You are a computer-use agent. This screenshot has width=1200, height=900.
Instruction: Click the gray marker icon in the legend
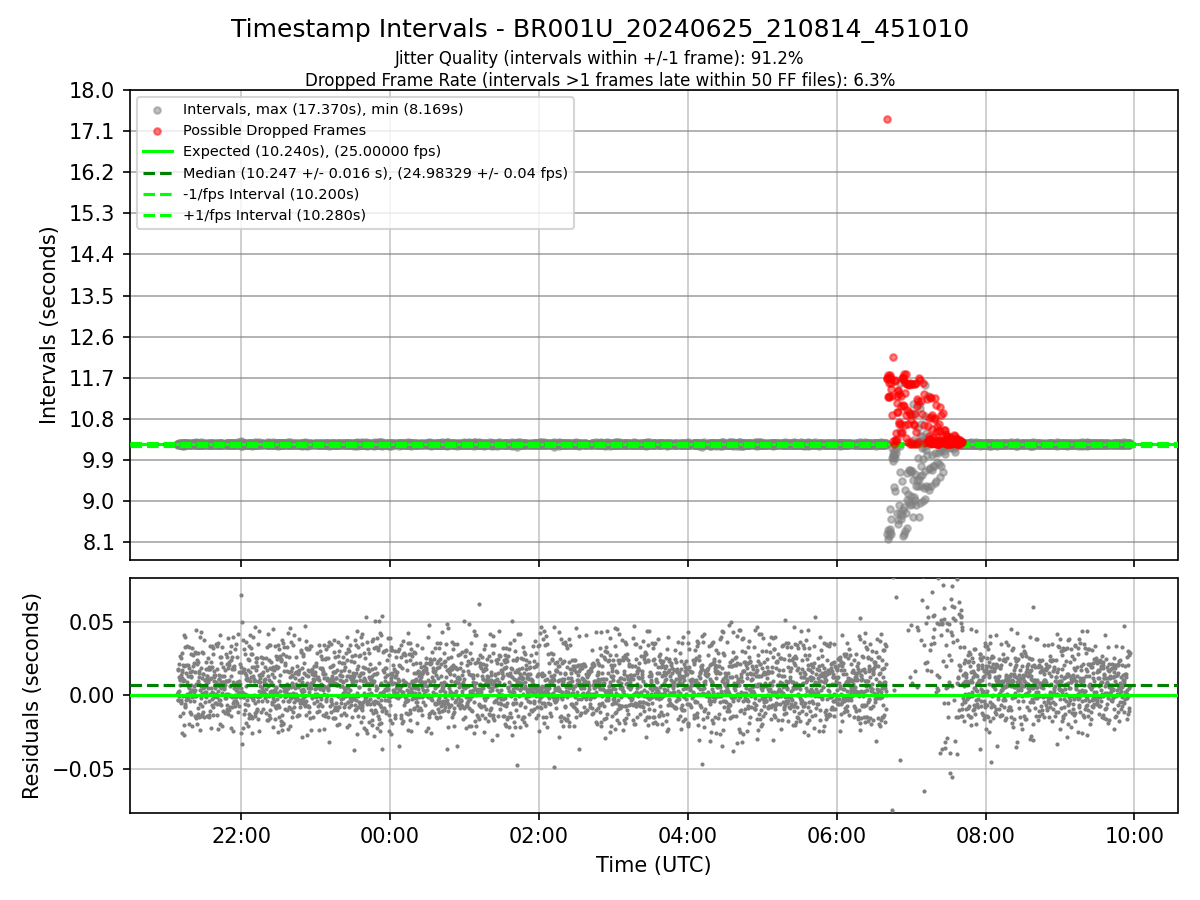point(158,109)
